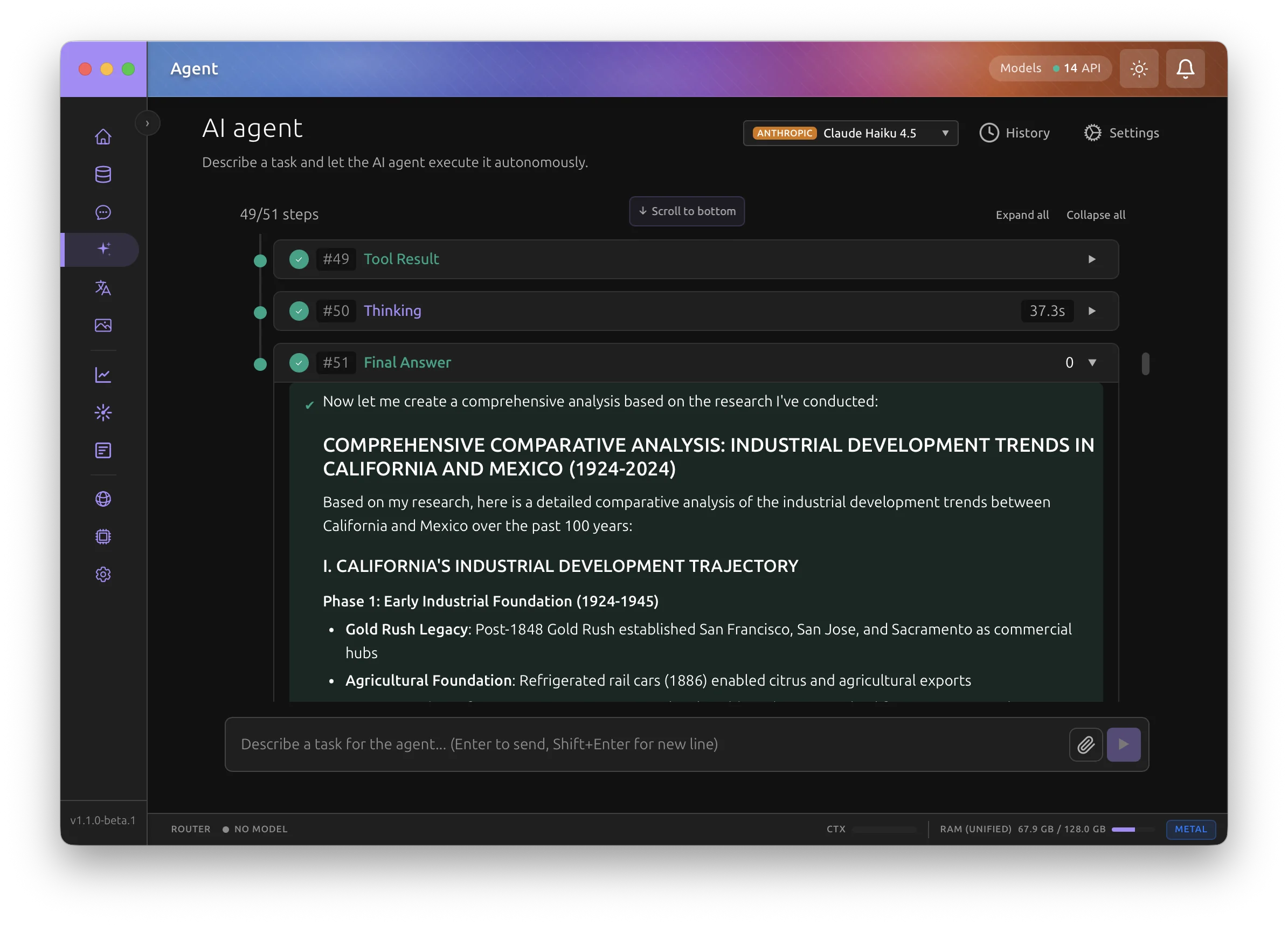Open the Claude Haiku 4.5 model dropdown
1288x925 pixels.
850,133
